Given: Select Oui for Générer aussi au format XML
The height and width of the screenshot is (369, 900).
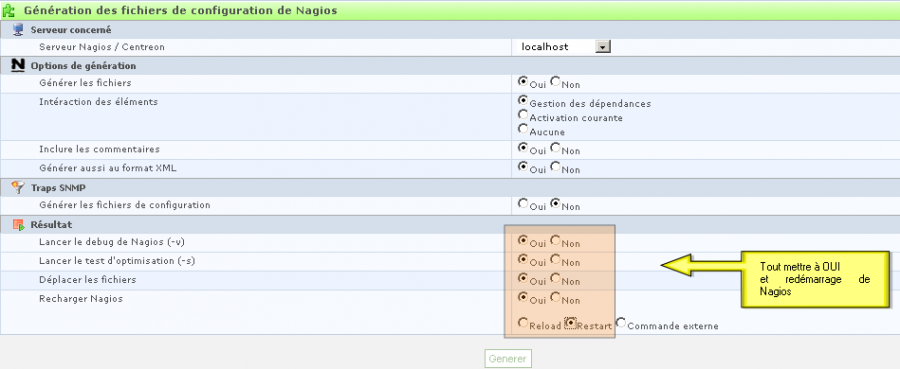Looking at the screenshot, I should 522,166.
